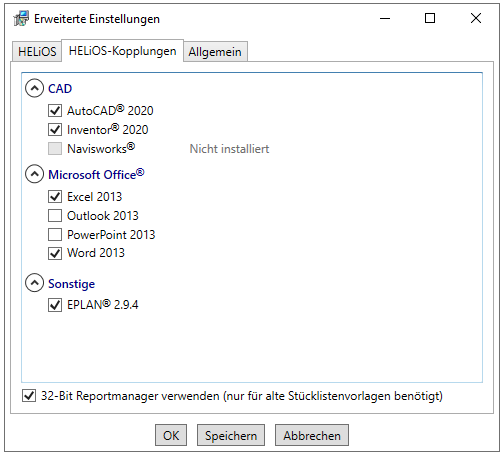Click the Word 2013 label
The image size is (504, 455).
click(96, 253)
